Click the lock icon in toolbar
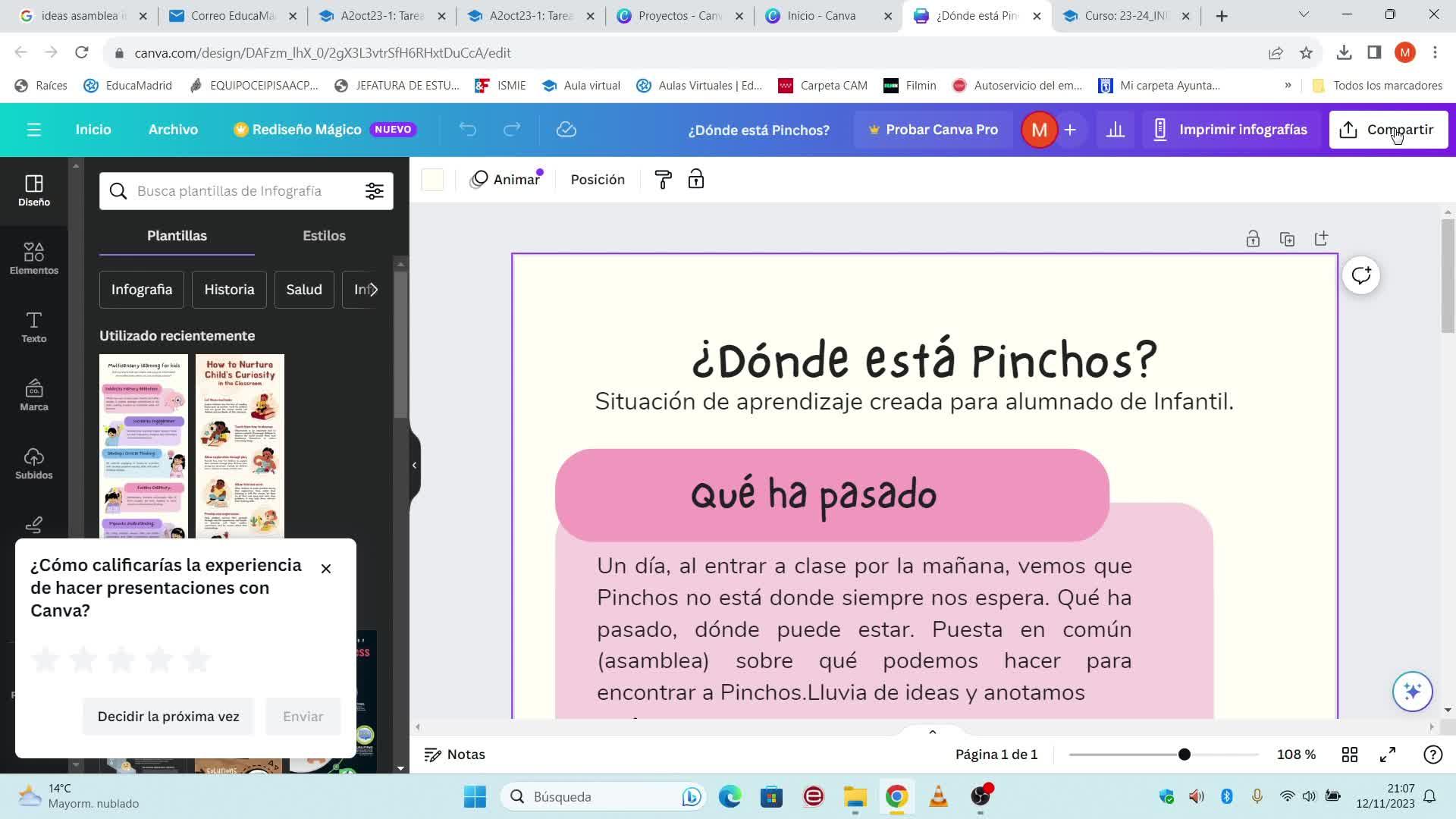This screenshot has width=1456, height=819. tap(695, 180)
